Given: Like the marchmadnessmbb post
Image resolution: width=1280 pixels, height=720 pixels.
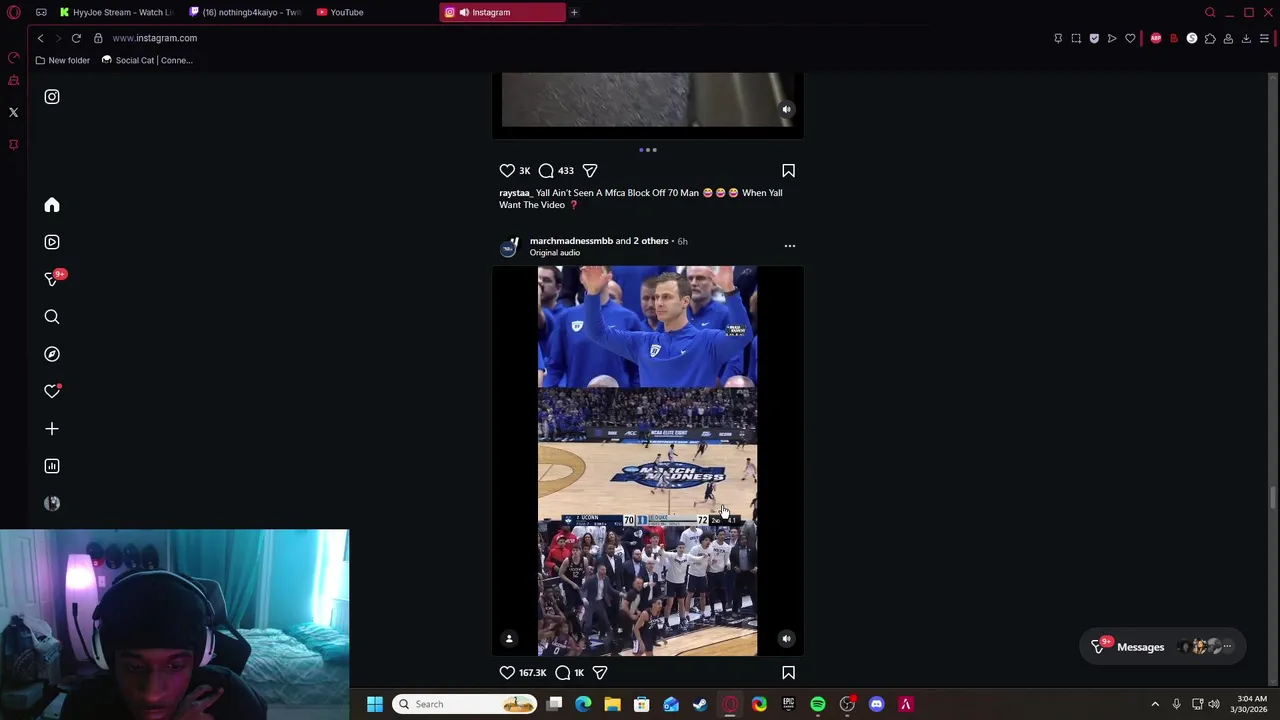Looking at the screenshot, I should [x=507, y=673].
